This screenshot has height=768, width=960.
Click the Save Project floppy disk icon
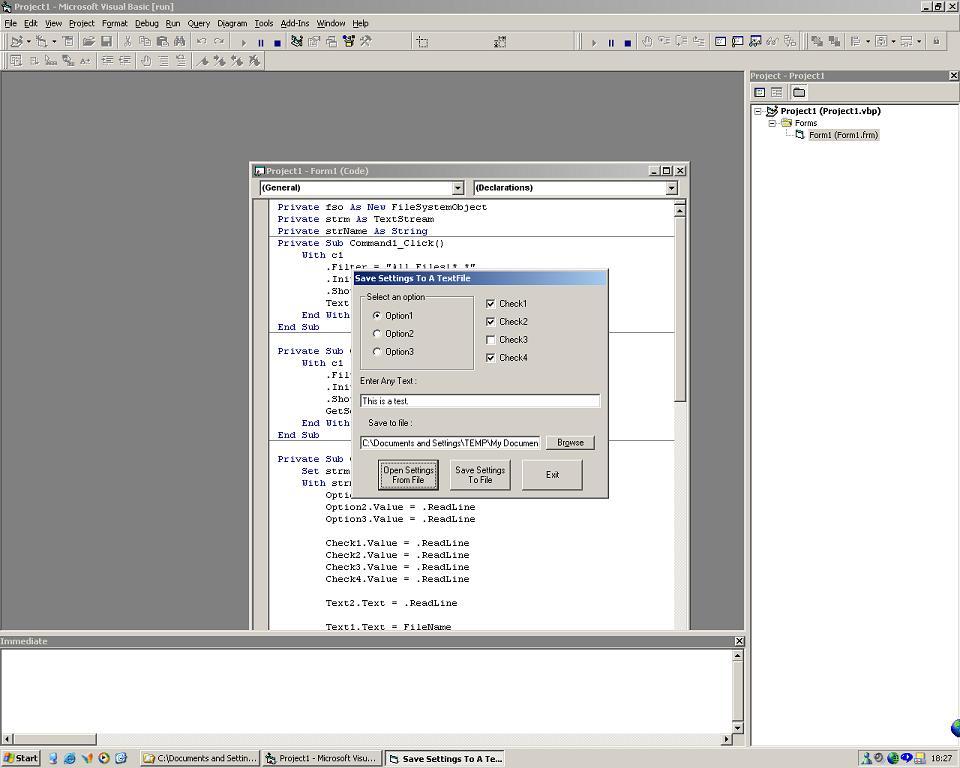click(106, 42)
